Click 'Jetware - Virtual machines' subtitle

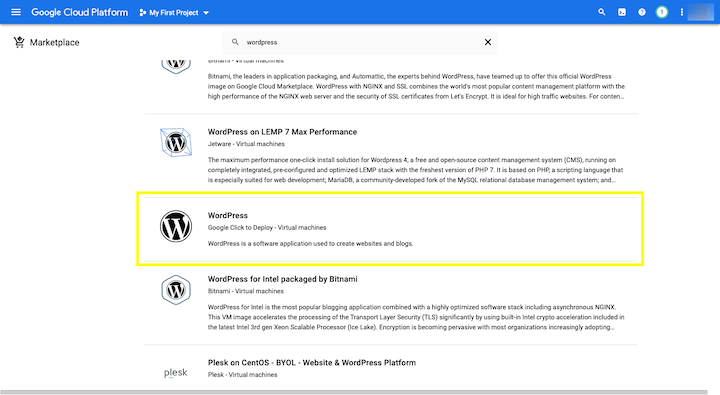(x=246, y=144)
